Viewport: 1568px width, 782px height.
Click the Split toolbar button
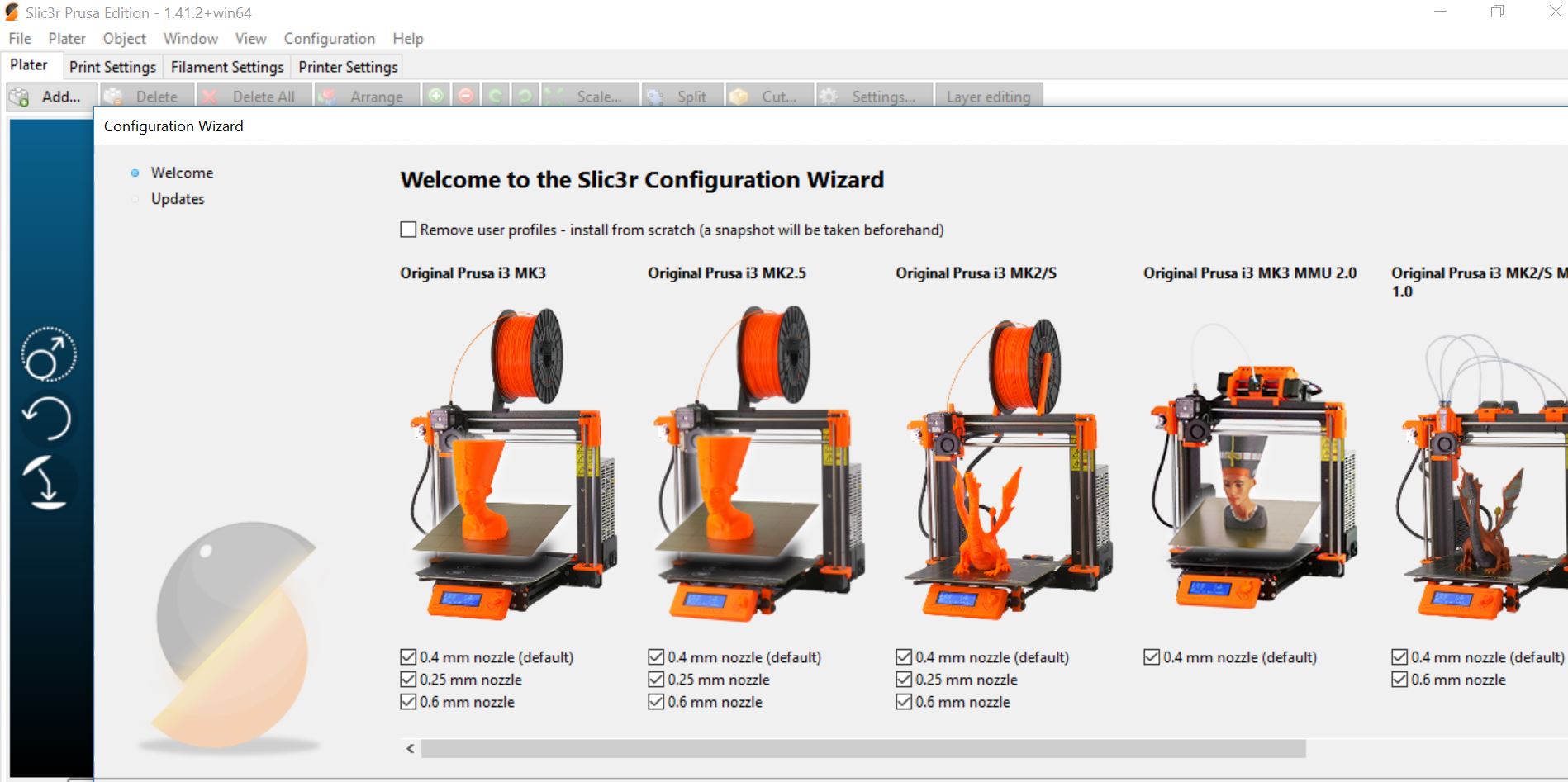click(x=682, y=97)
